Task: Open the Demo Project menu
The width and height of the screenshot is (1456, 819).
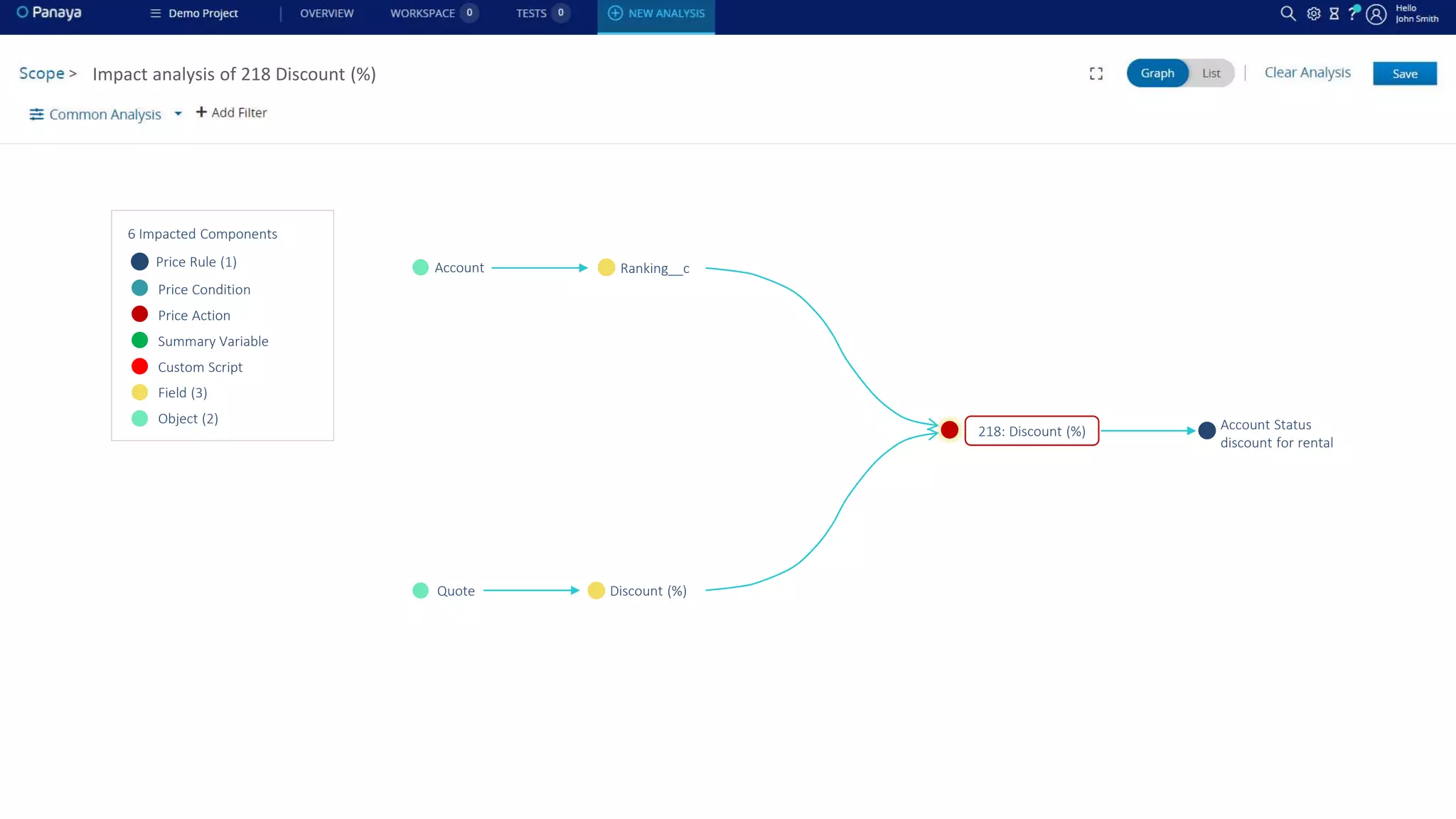Action: coord(194,14)
